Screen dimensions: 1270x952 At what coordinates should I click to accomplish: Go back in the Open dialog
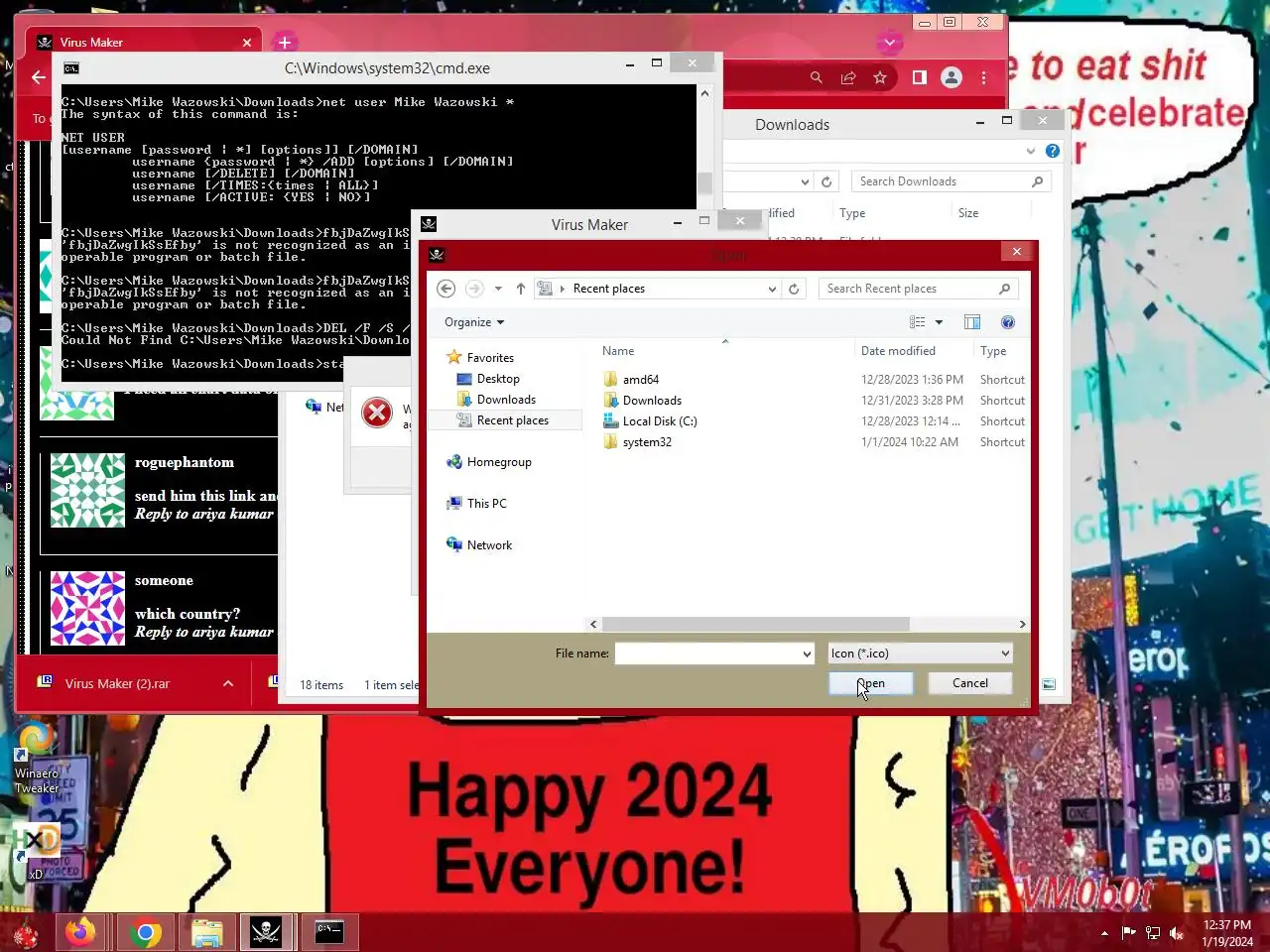pos(445,289)
